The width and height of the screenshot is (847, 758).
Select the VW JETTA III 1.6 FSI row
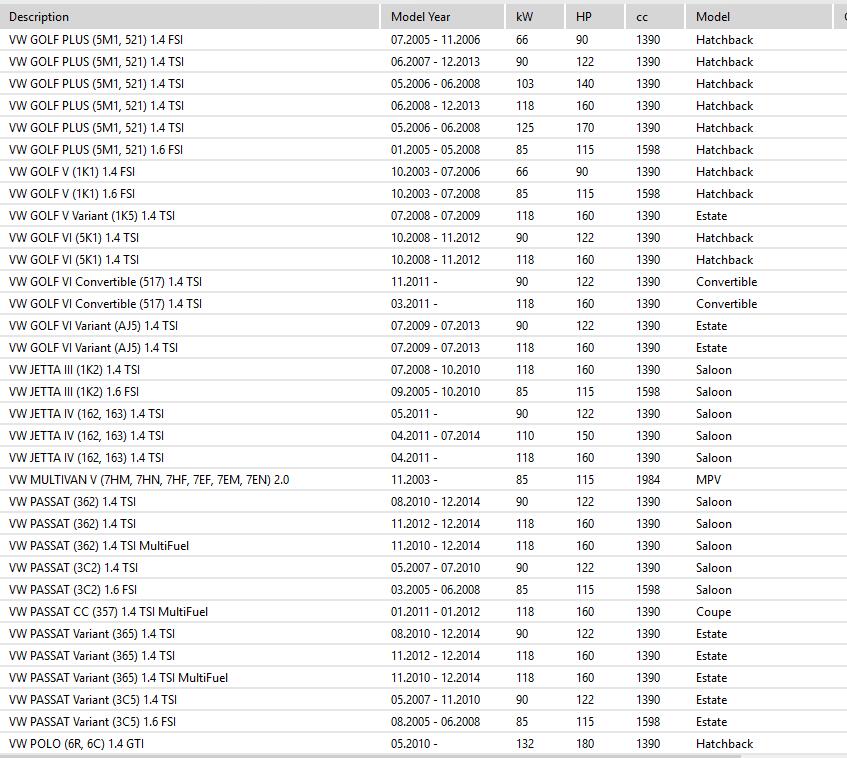tap(74, 392)
